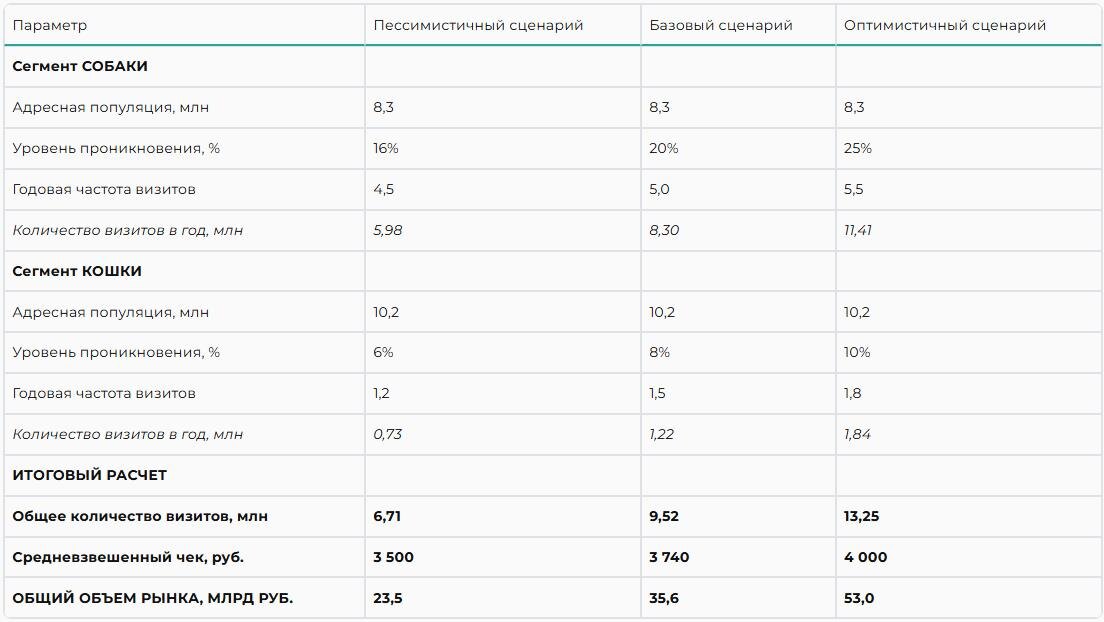
Task: Click the 'ИТОГОВЫЙ РАСЧЕТ' section label
Action: point(90,475)
